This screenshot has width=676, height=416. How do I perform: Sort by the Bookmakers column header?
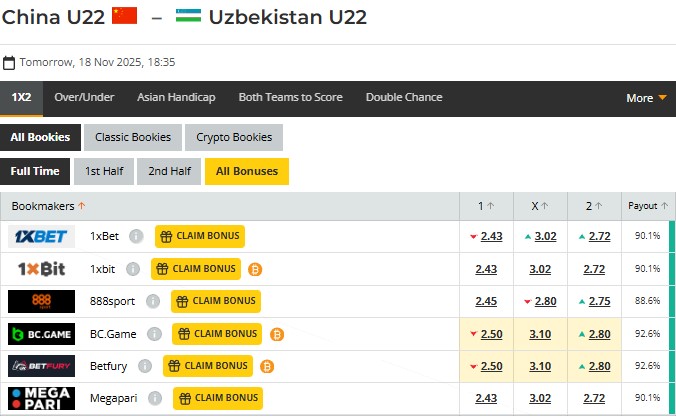pos(49,206)
